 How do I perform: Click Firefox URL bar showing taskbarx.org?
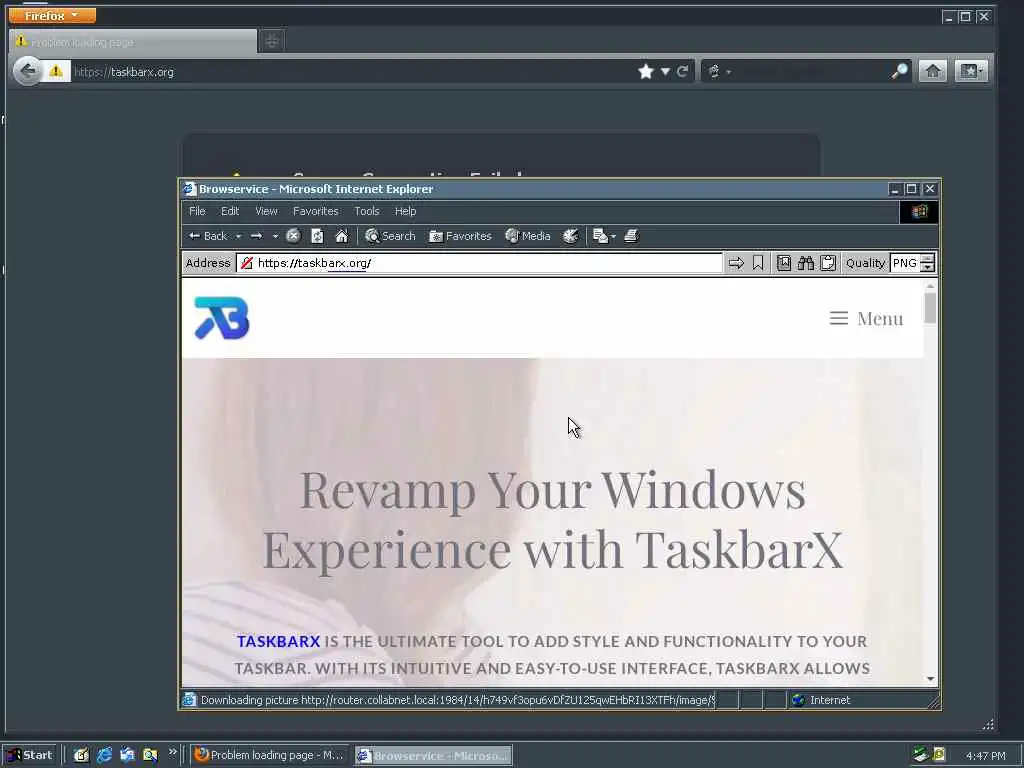coord(353,72)
